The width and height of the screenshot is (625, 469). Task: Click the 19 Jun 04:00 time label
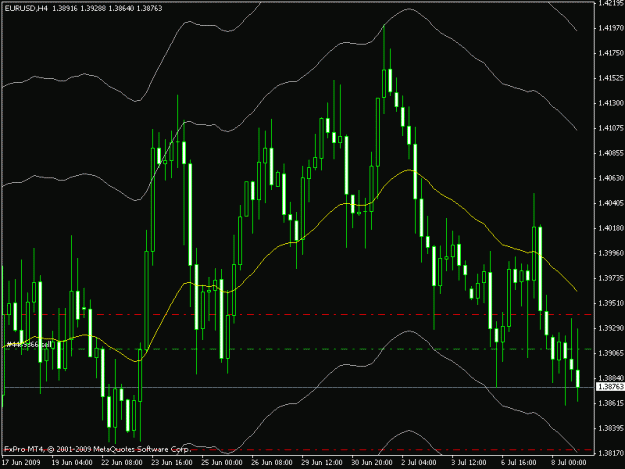(x=72, y=463)
